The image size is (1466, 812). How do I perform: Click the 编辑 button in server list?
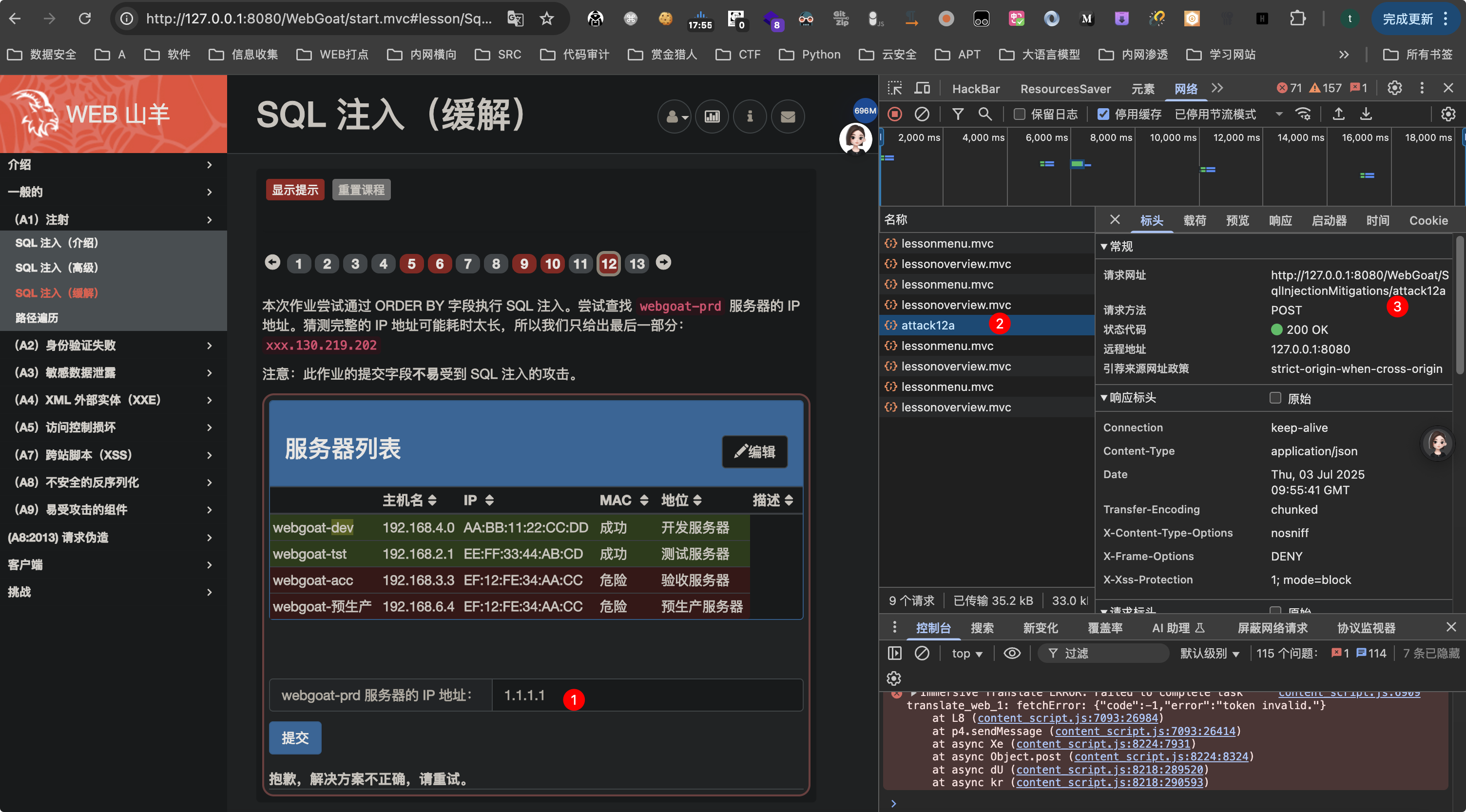tap(754, 452)
